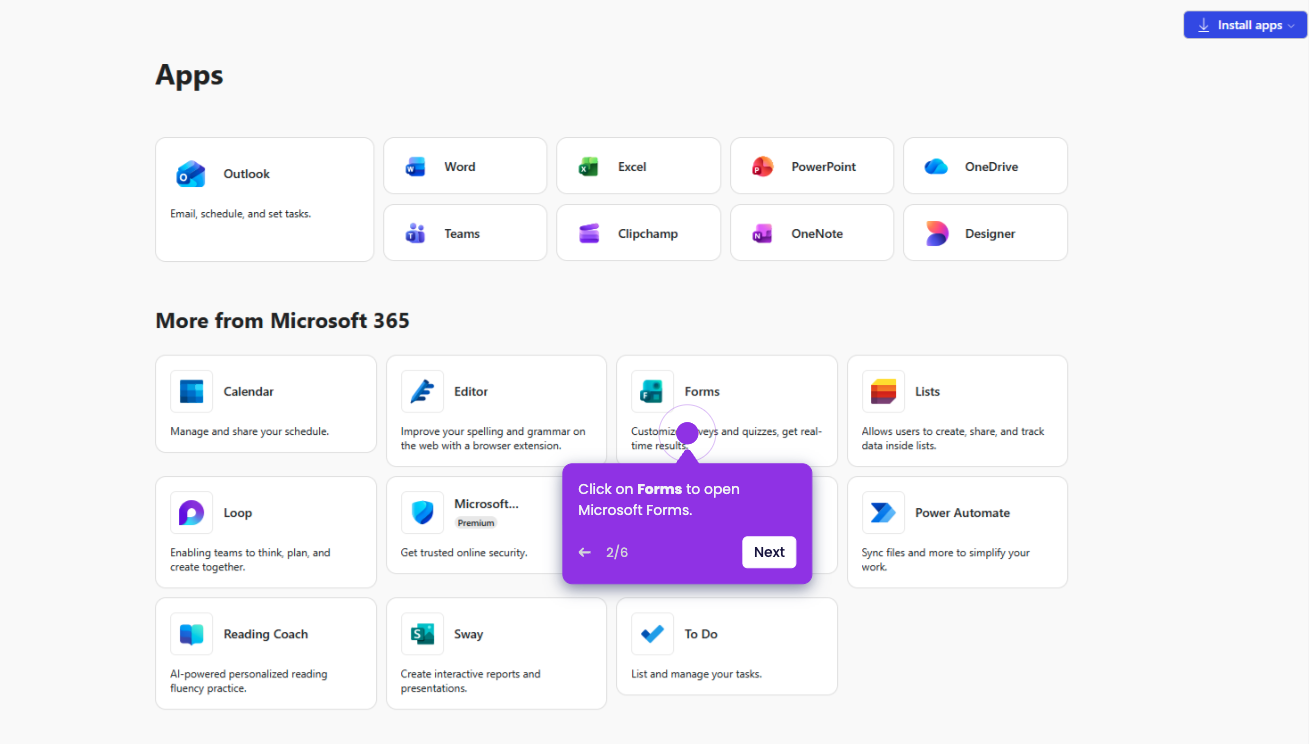Click the To Do title text
The height and width of the screenshot is (744, 1309).
click(701, 634)
